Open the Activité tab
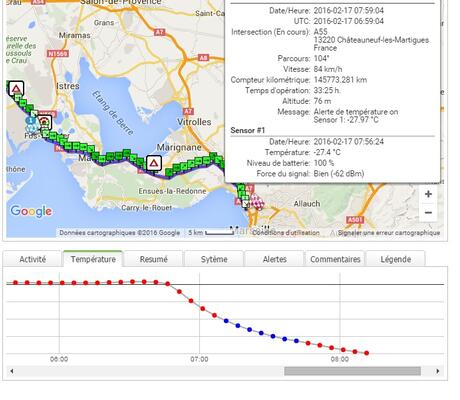 tap(33, 259)
